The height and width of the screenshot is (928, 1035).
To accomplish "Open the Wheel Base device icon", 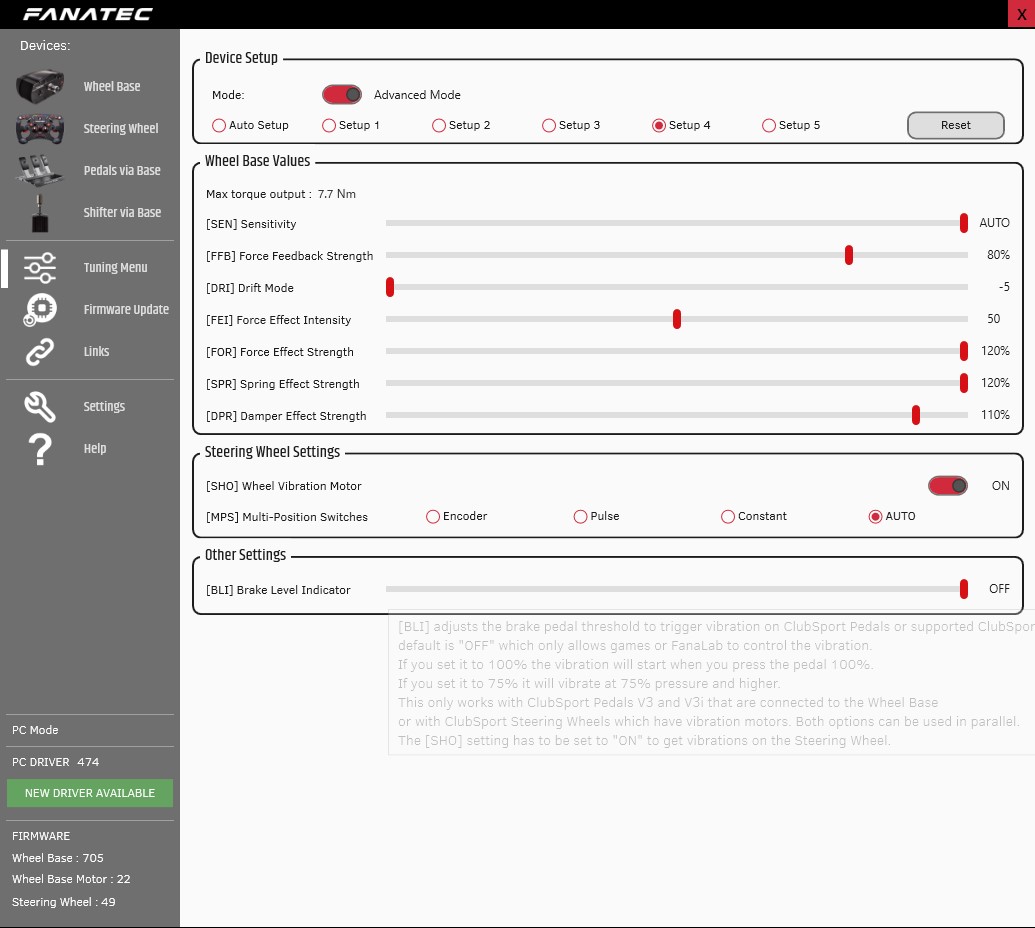I will (40, 86).
